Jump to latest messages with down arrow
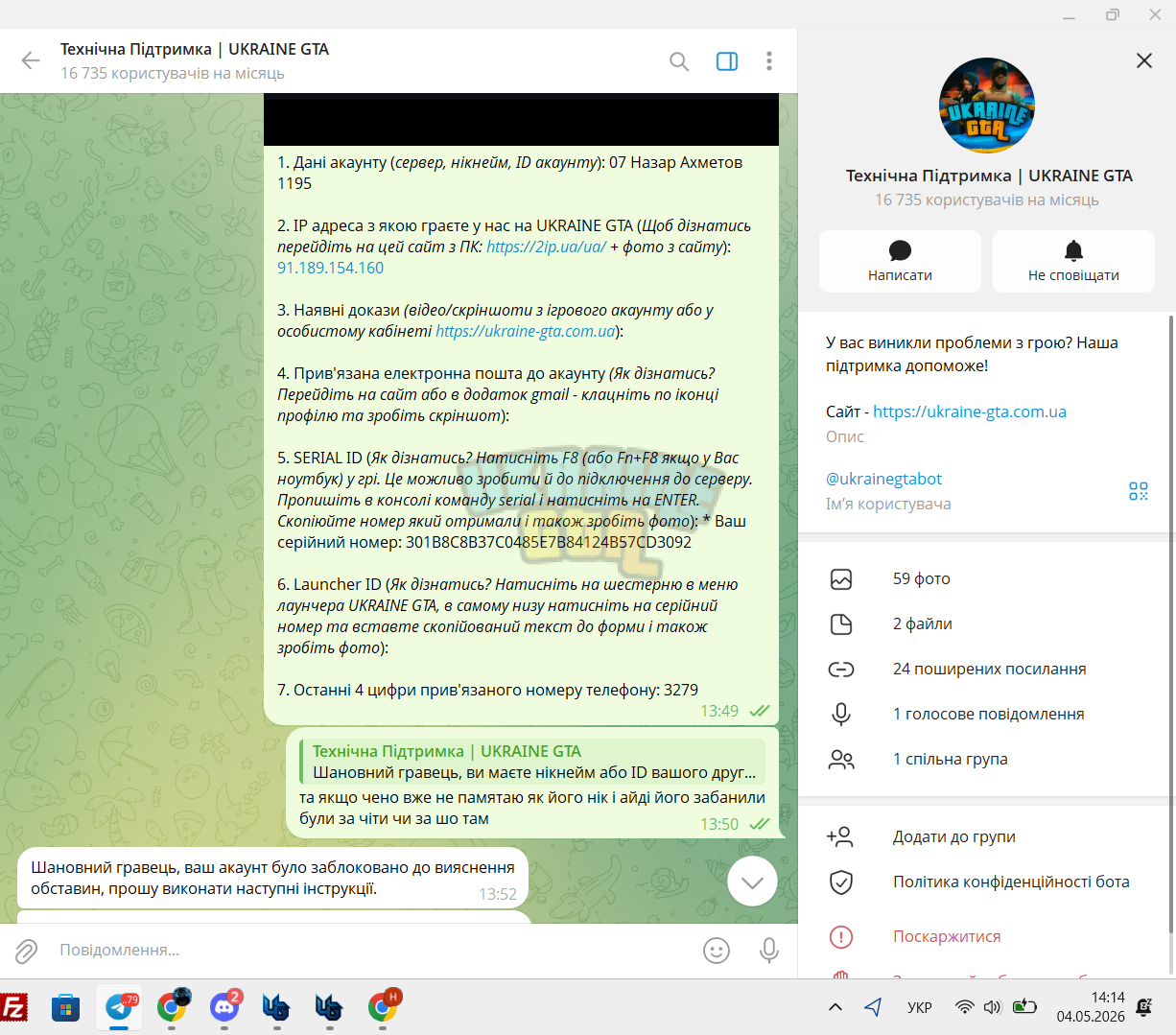 click(752, 882)
